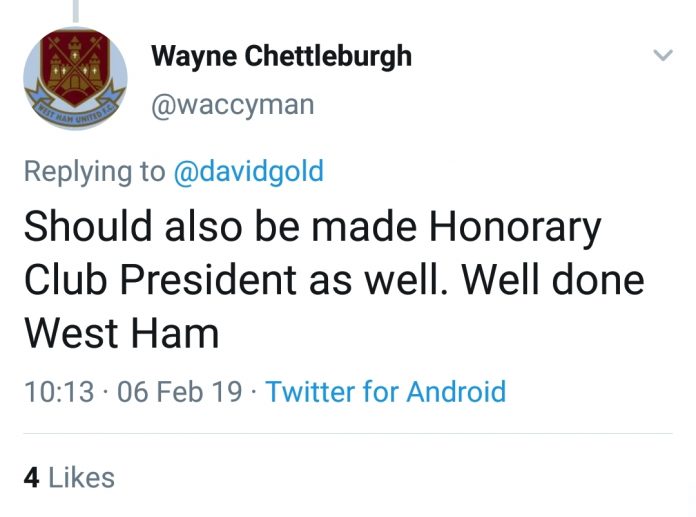This screenshot has height=517, width=696.
Task: Expand the tweet options chevron
Action: pyautogui.click(x=663, y=55)
